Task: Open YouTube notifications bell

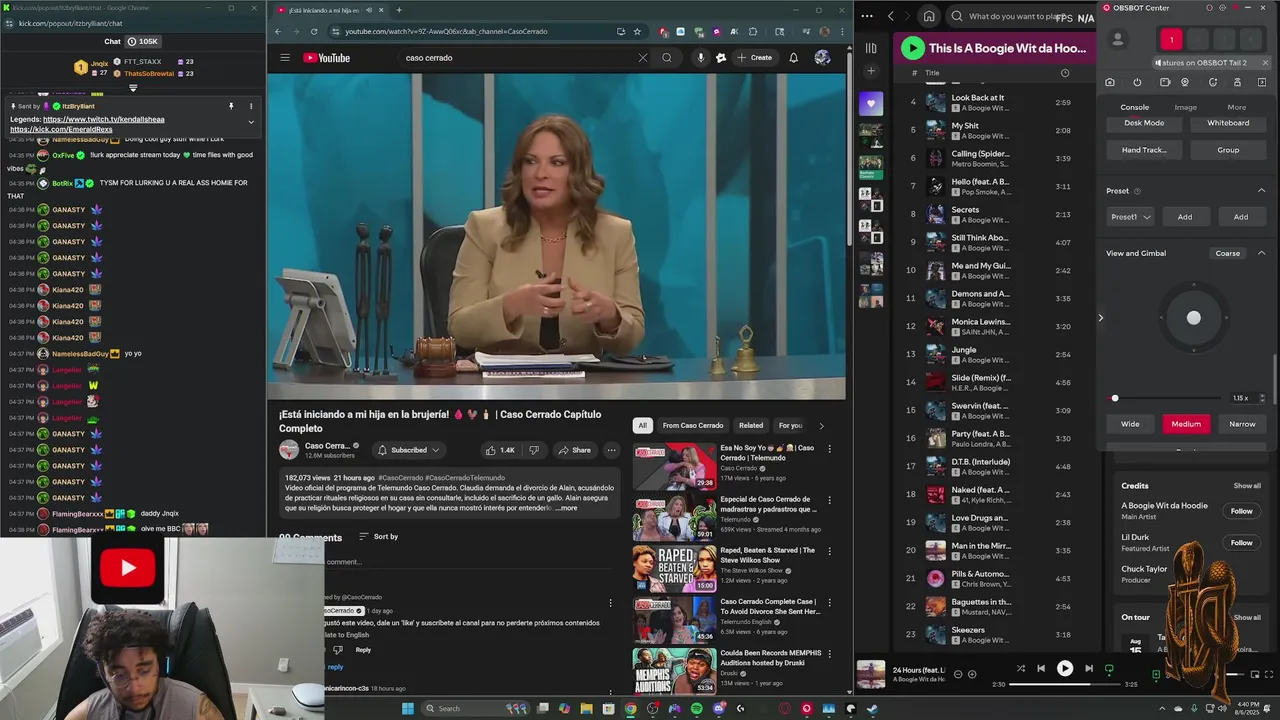Action: point(793,58)
